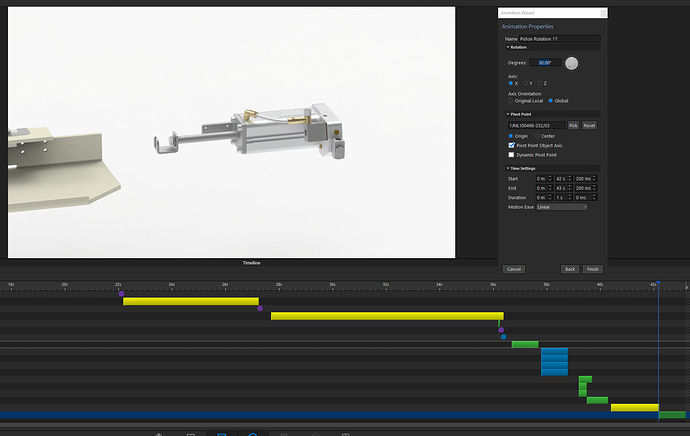The image size is (690, 436).
Task: Open the Motion Ease dropdown
Action: [562, 207]
